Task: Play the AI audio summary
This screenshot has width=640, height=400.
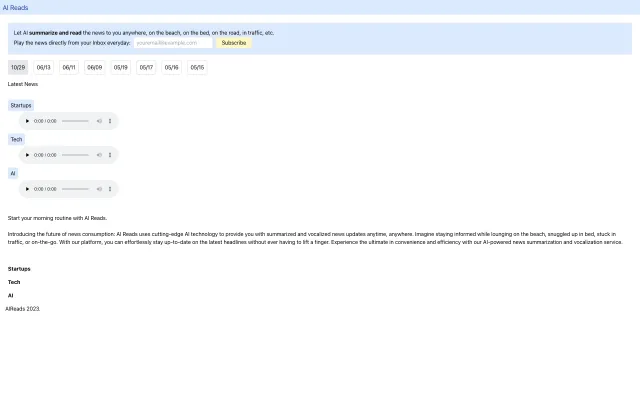Action: [28, 189]
